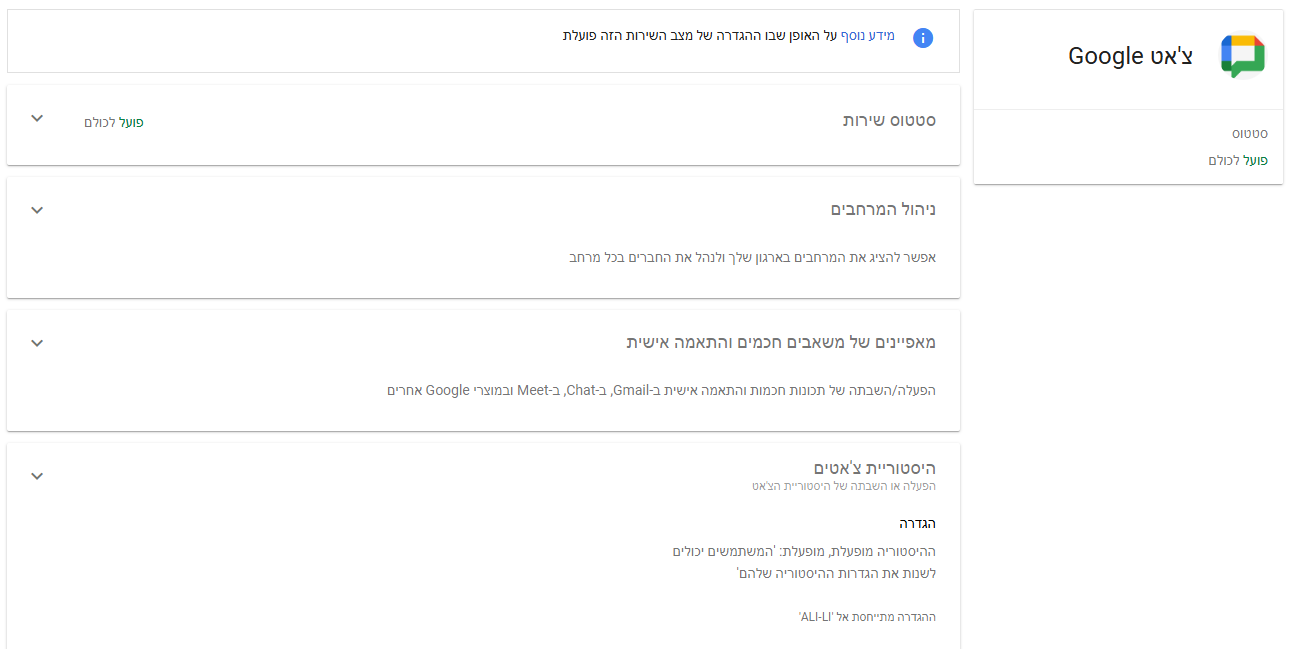Collapse the 'היסטוריית צ'אטים' chevron arrow
The height and width of the screenshot is (649, 1304).
(37, 476)
